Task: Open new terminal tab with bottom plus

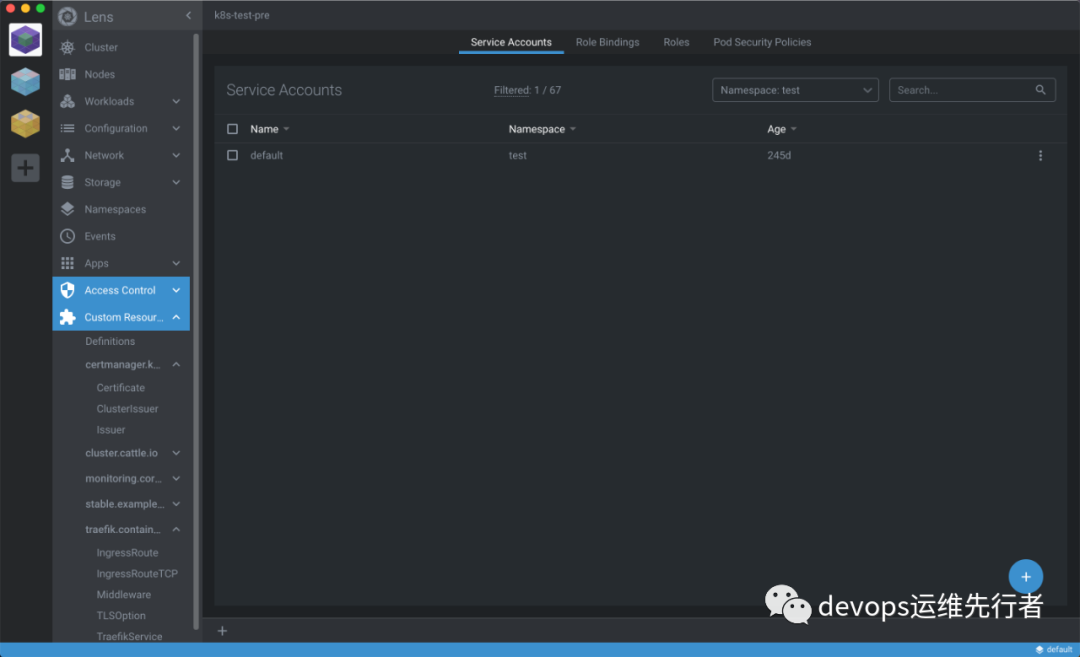Action: coord(222,631)
